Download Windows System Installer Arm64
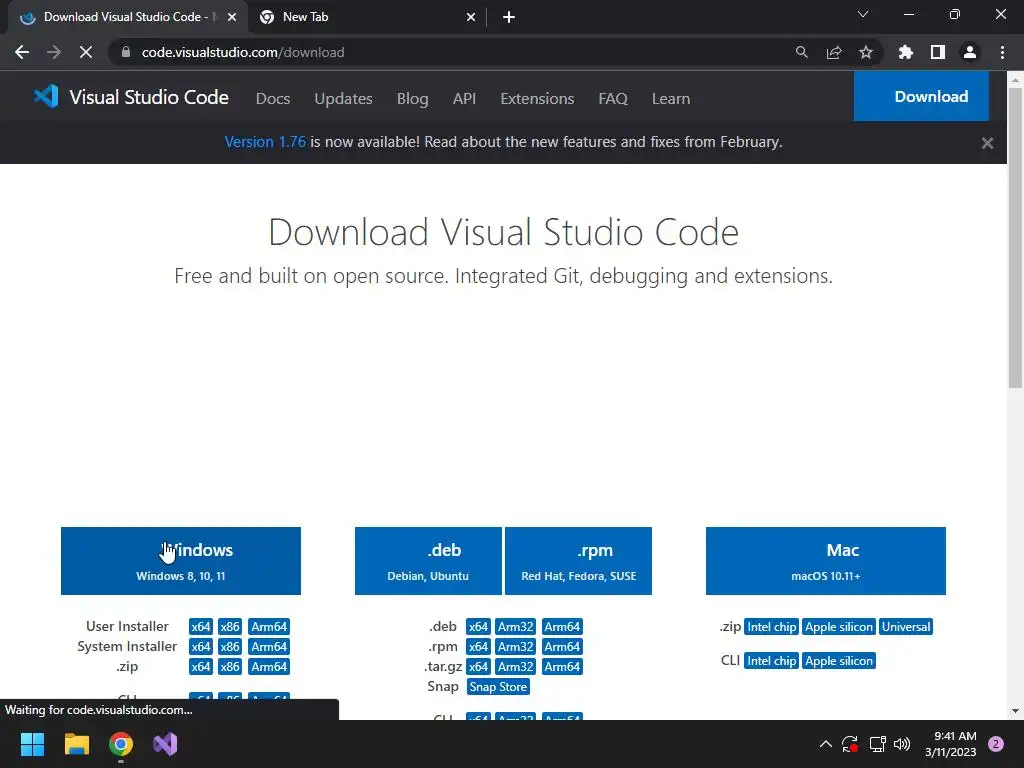This screenshot has width=1024, height=768. click(x=269, y=647)
